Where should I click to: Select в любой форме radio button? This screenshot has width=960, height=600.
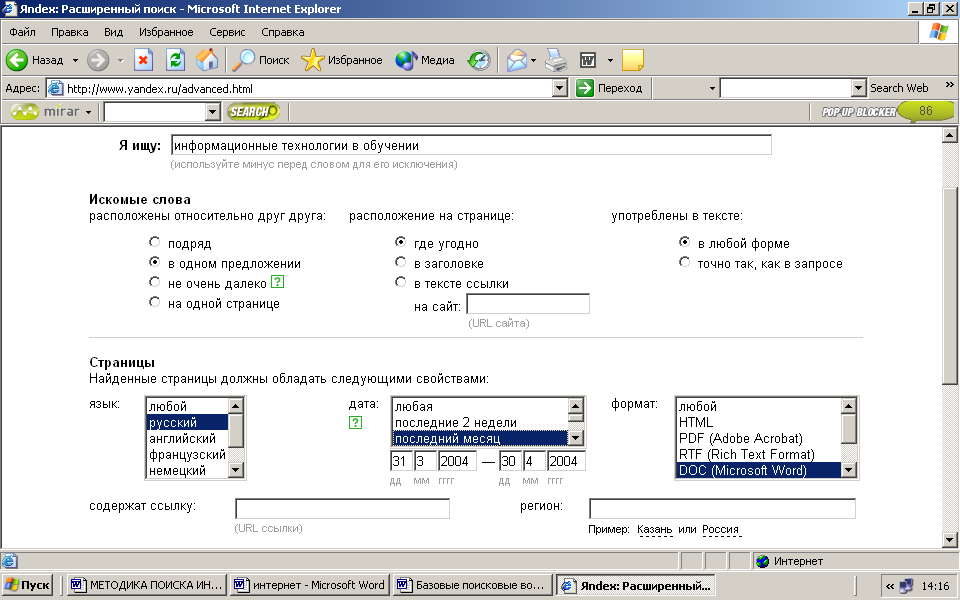[x=684, y=242]
